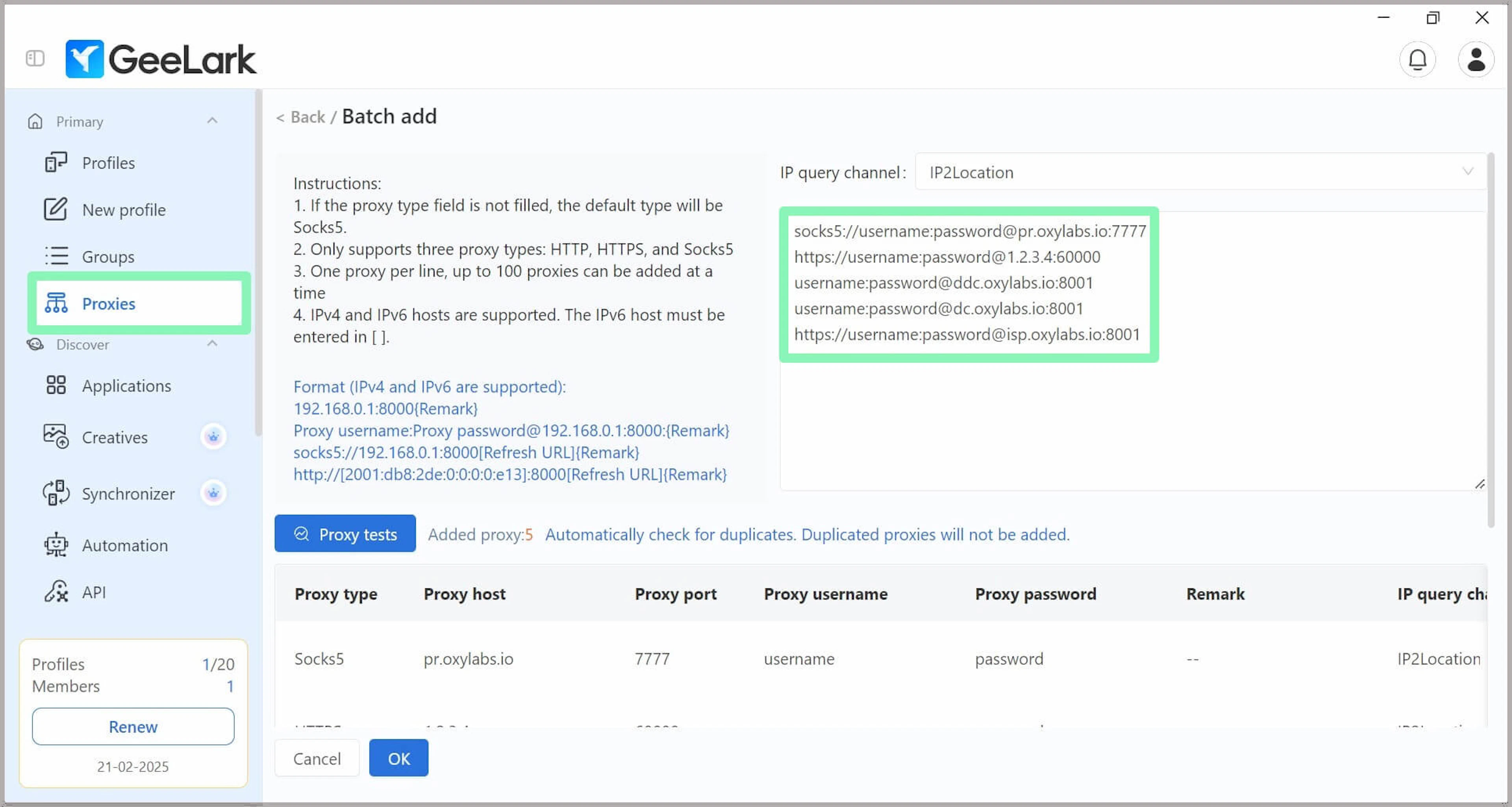Confirm with the OK button
This screenshot has width=1512, height=807.
point(398,758)
